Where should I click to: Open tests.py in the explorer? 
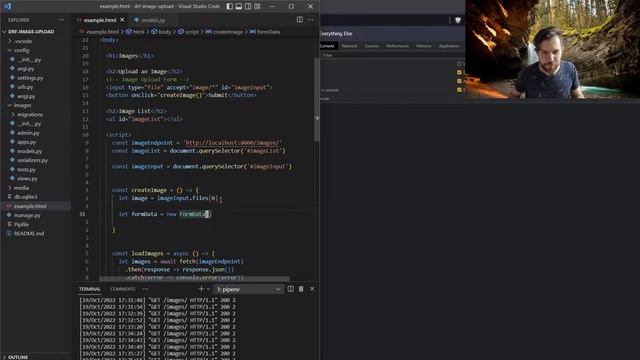pos(26,169)
